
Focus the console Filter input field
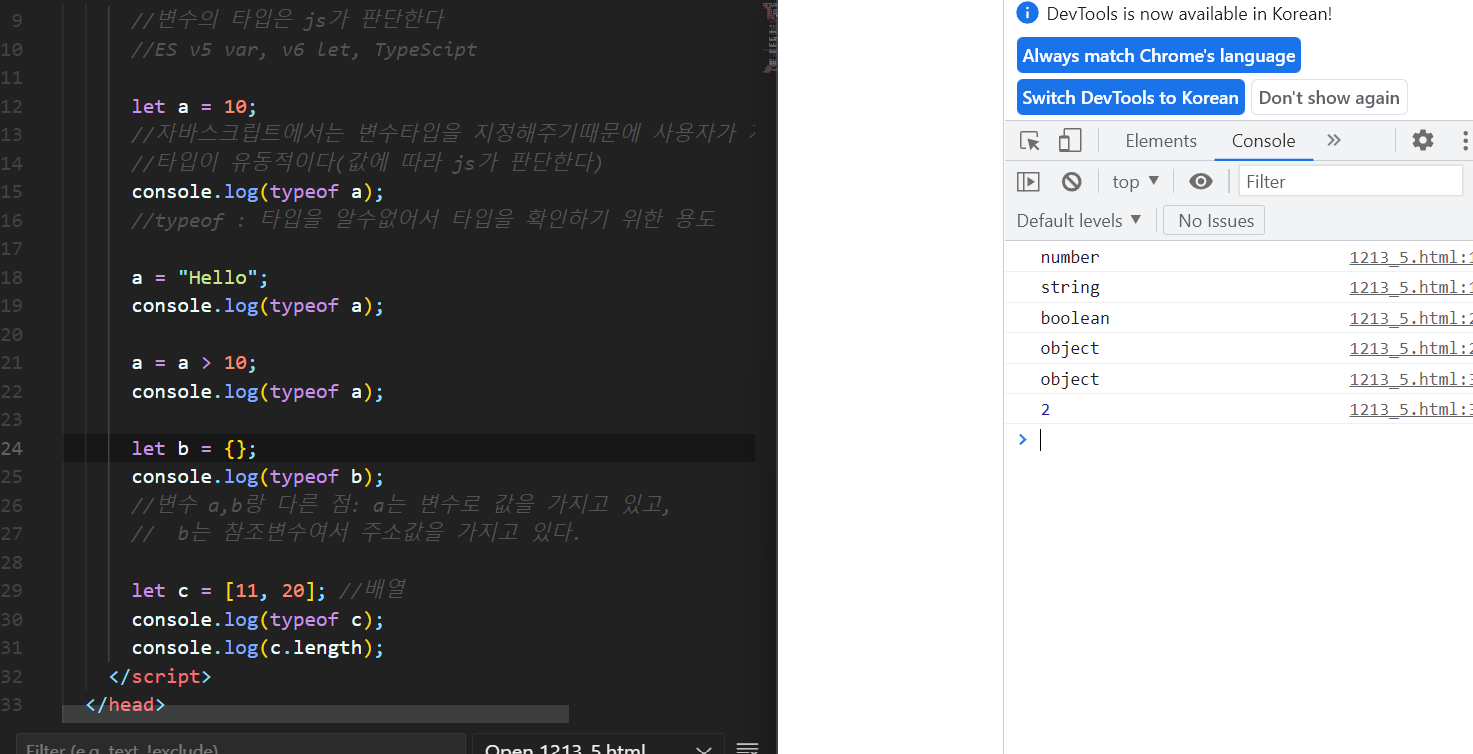pos(1351,181)
